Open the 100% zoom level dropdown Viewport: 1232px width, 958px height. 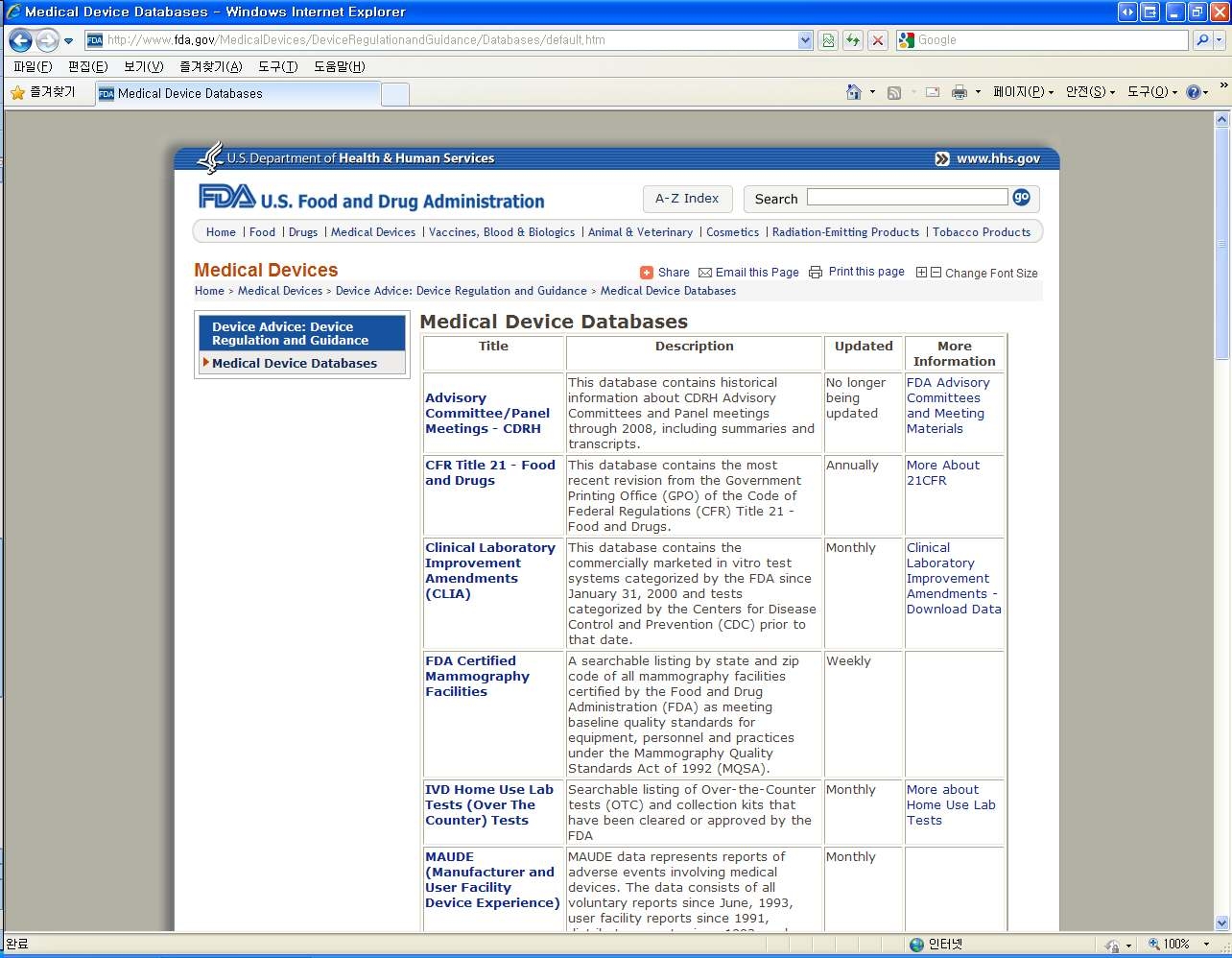point(1206,945)
